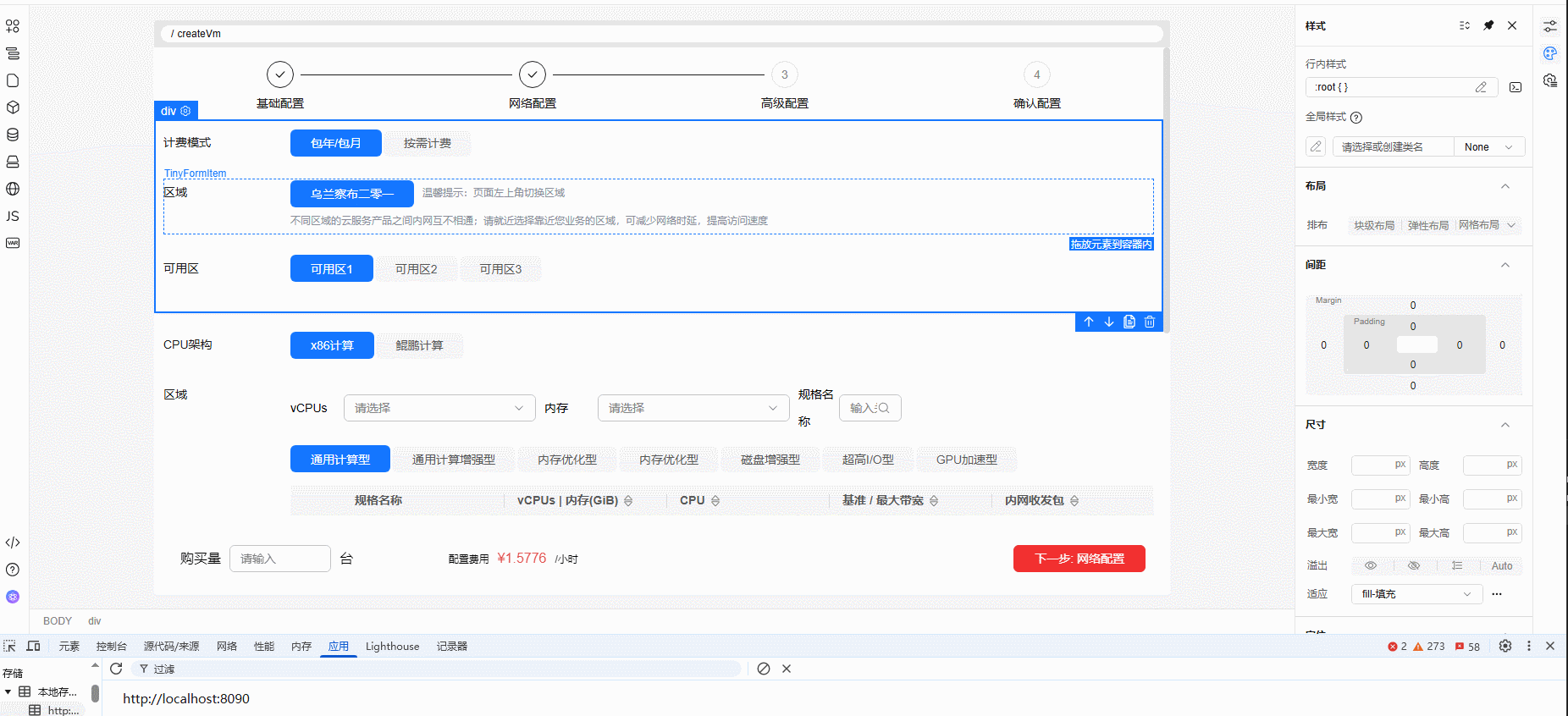Open the data source icon in left sidebar

click(13, 135)
